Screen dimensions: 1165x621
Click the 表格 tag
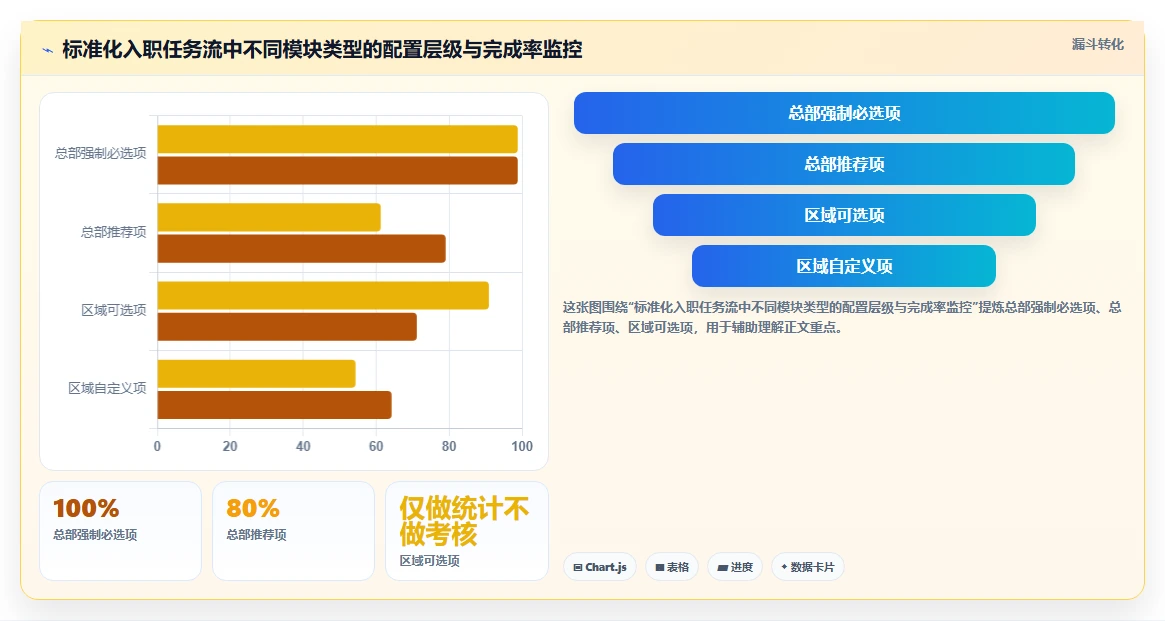pos(672,567)
